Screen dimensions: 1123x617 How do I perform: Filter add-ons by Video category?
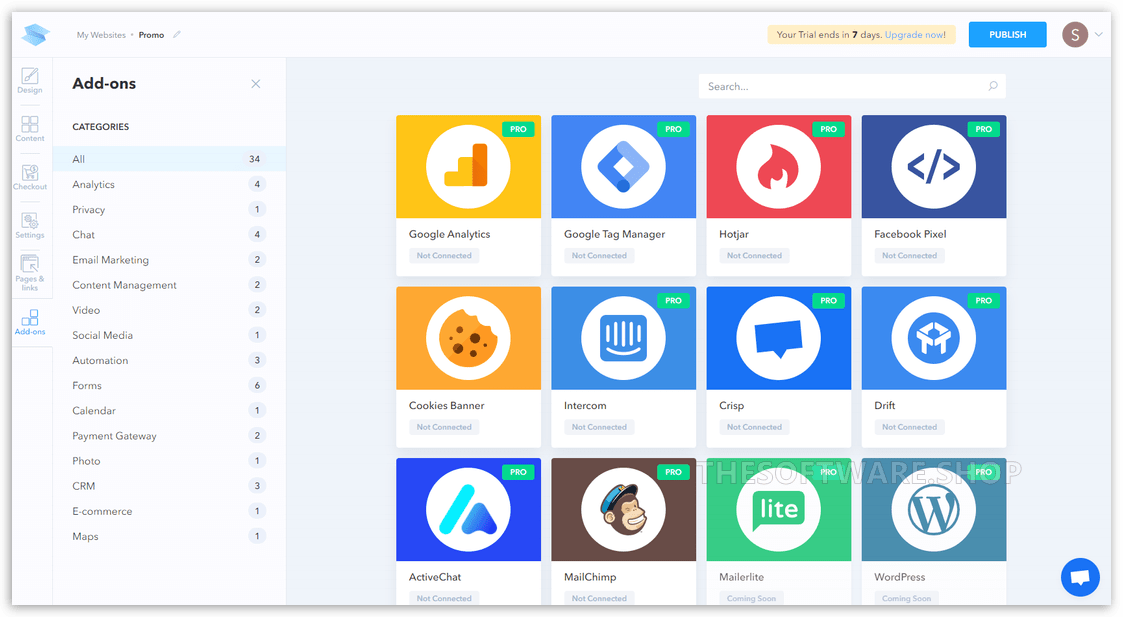169,310
